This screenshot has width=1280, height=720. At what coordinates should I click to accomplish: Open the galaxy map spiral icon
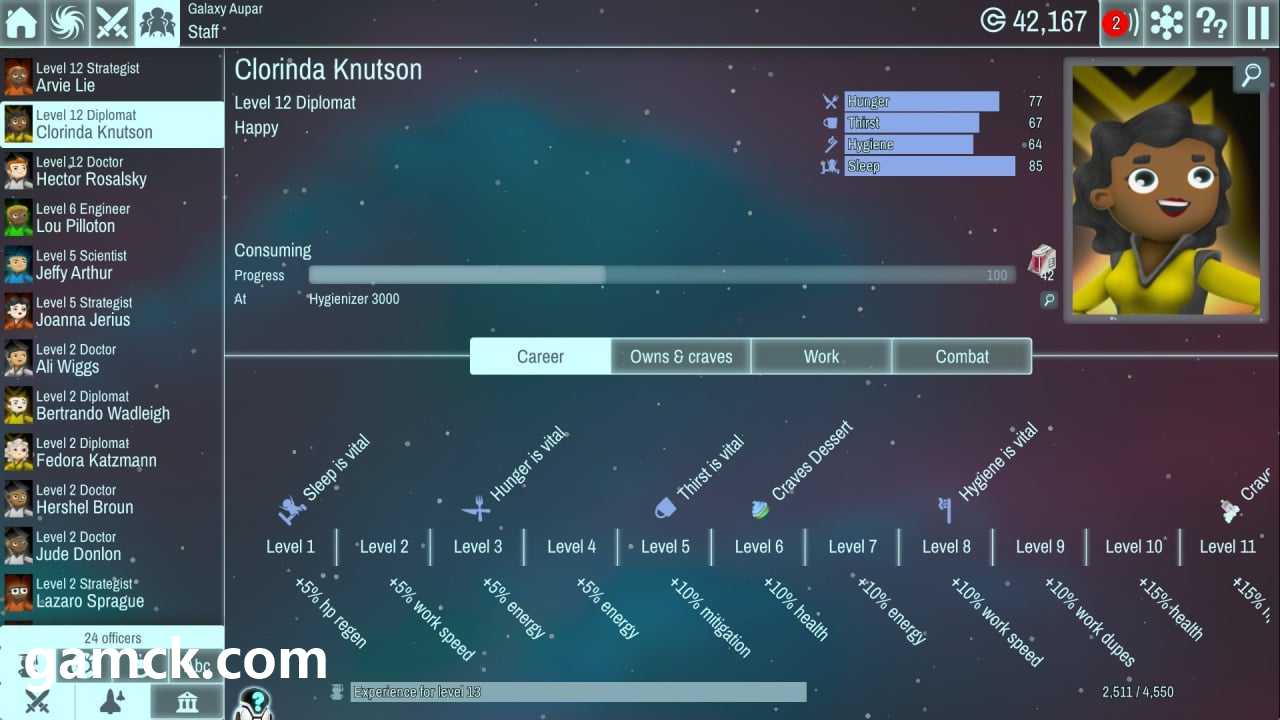67,22
